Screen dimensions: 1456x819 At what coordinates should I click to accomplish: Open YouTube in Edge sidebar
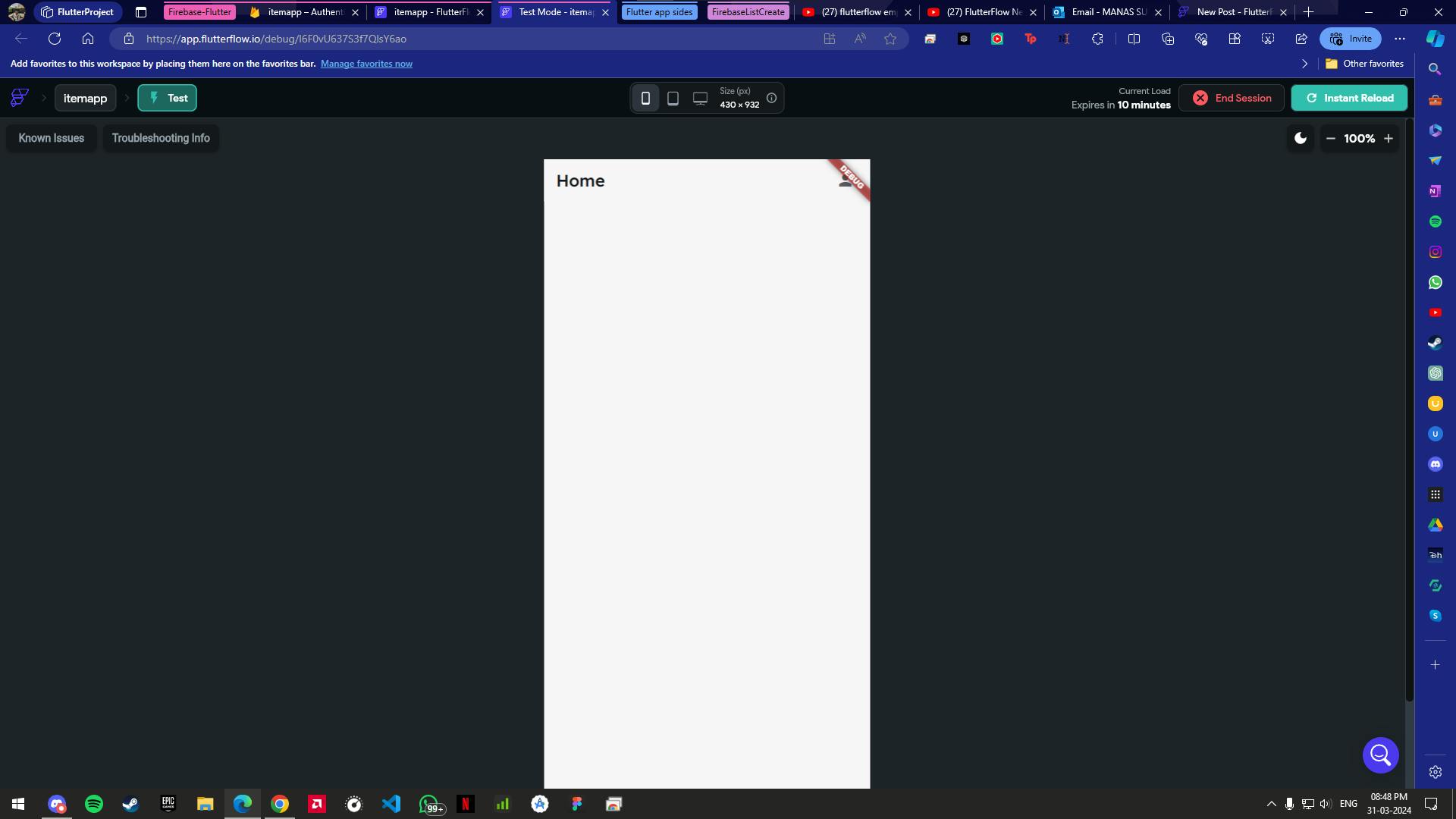1435,312
